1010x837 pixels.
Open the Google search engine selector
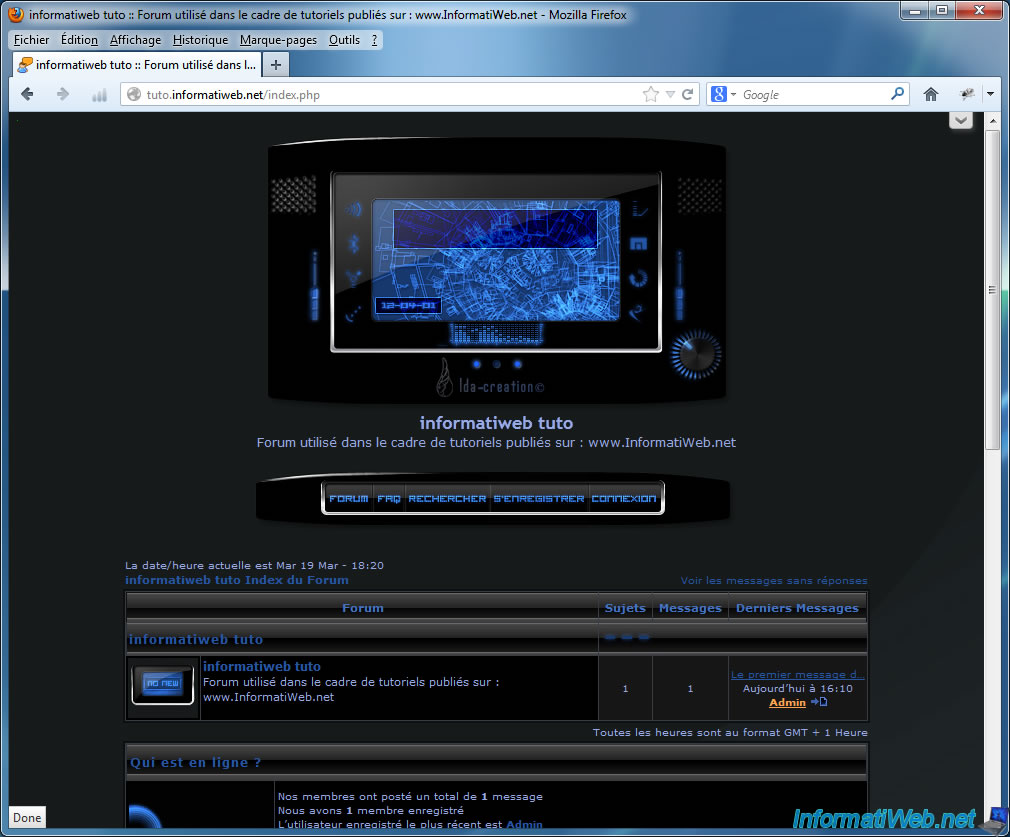pyautogui.click(x=723, y=94)
